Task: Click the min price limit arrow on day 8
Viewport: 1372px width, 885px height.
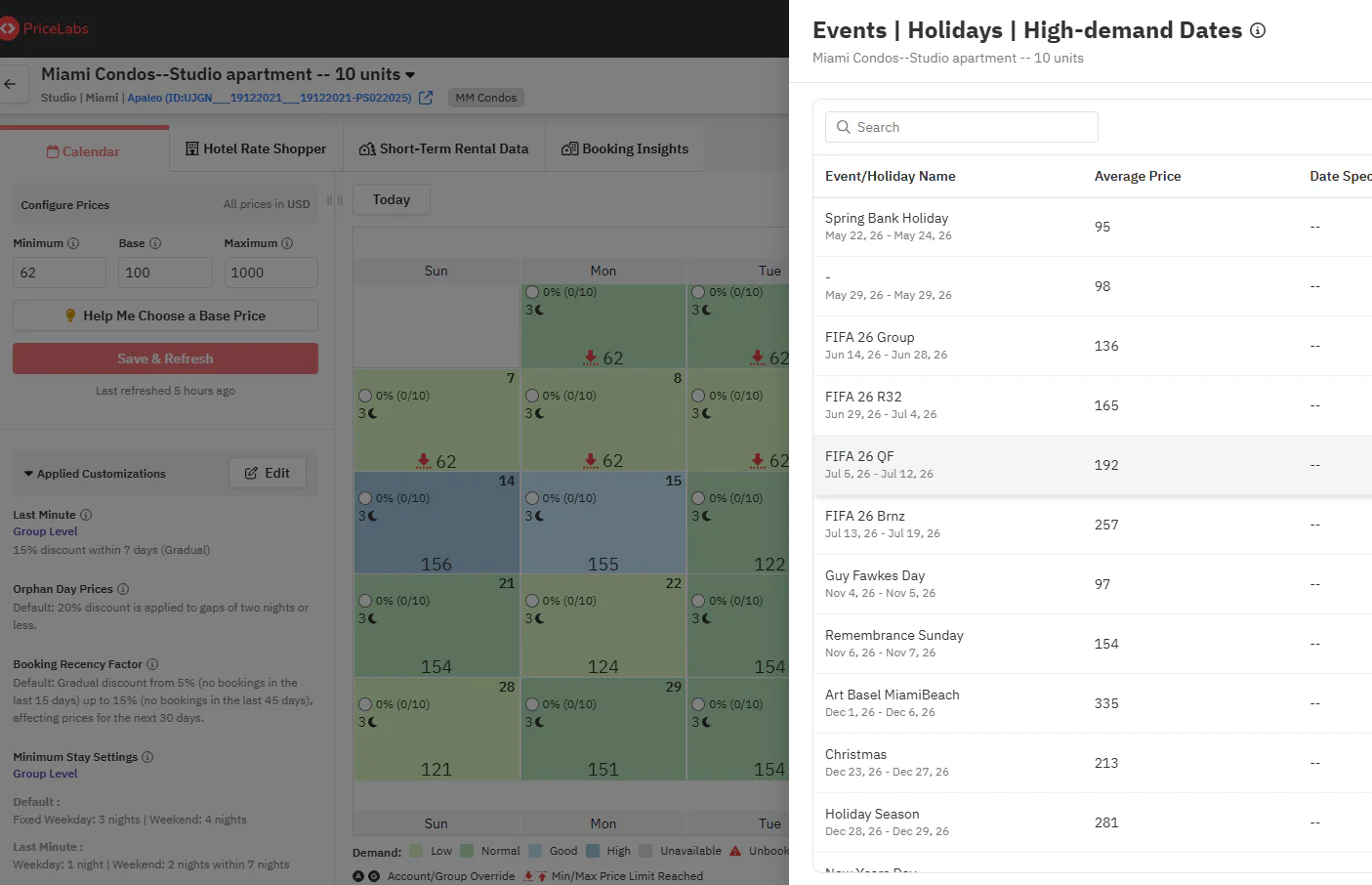Action: point(591,460)
